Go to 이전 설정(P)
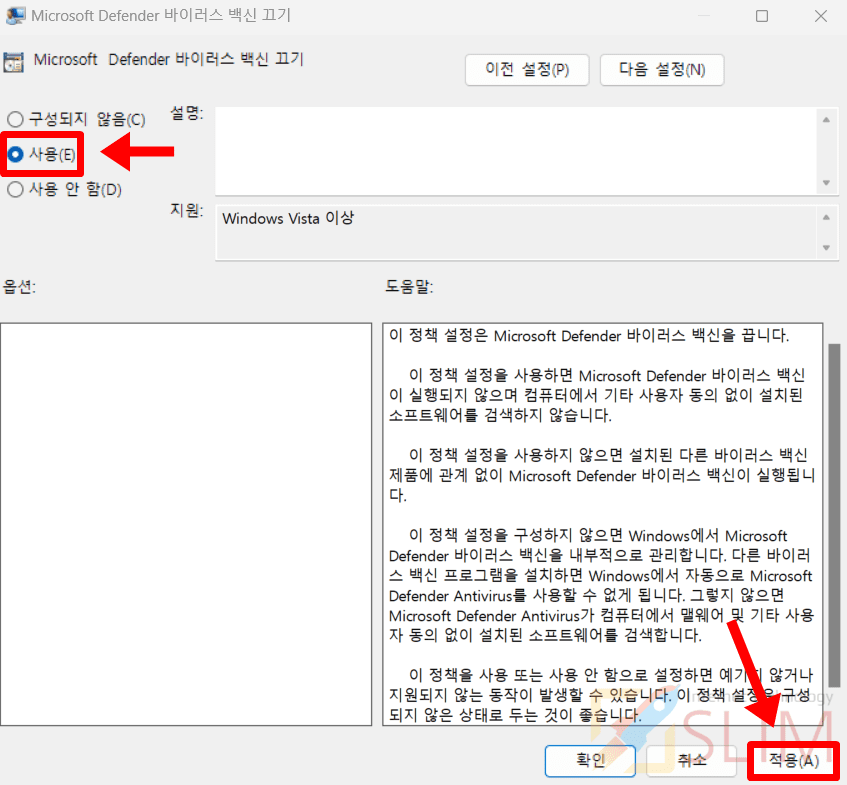Image resolution: width=847 pixels, height=785 pixels. (x=527, y=70)
